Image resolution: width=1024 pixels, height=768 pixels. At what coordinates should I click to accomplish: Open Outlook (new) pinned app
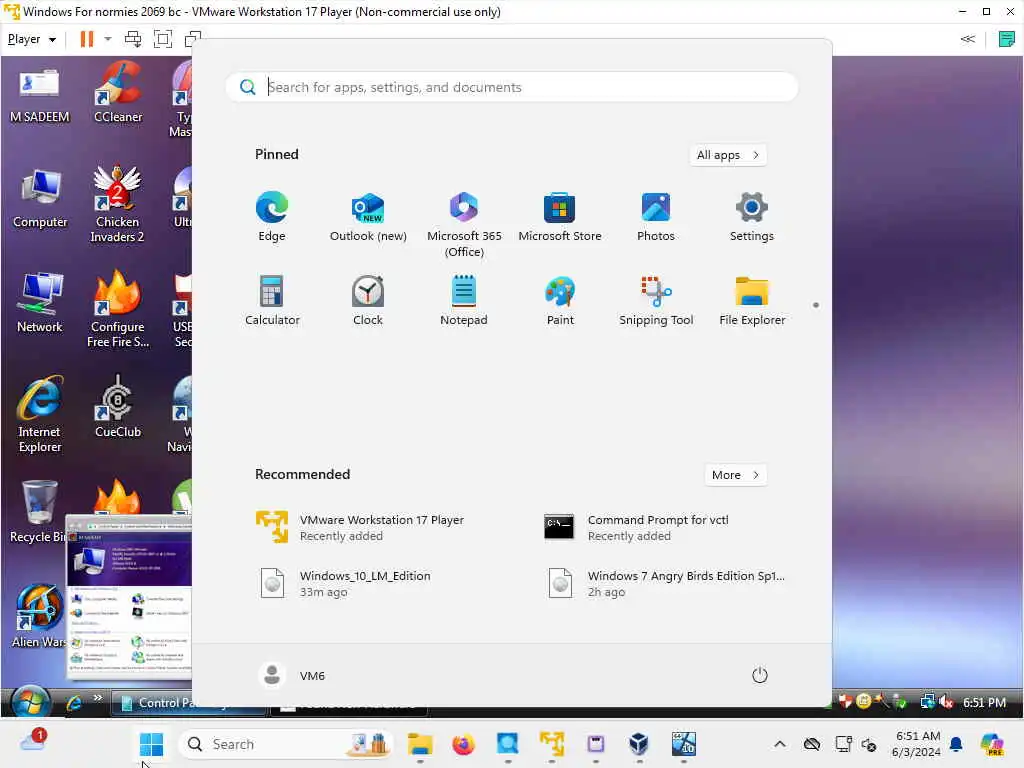click(368, 217)
